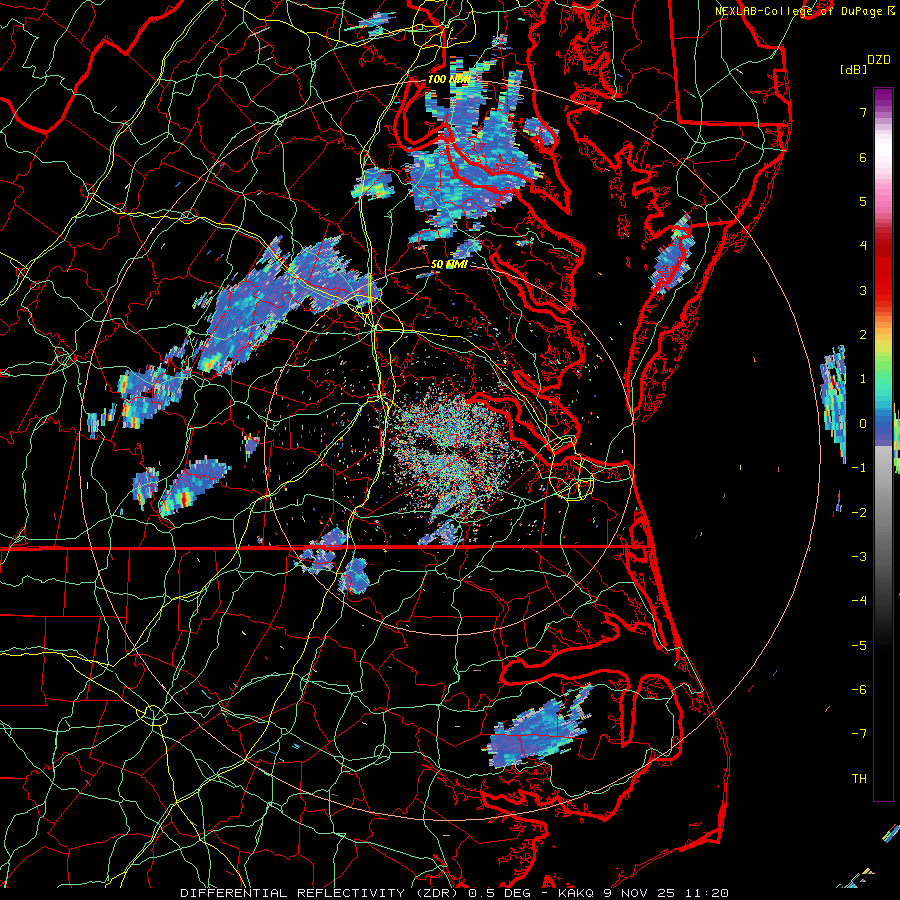Screen dimensions: 900x900
Task: Click the 5 value on the color scale
Action: (x=863, y=201)
